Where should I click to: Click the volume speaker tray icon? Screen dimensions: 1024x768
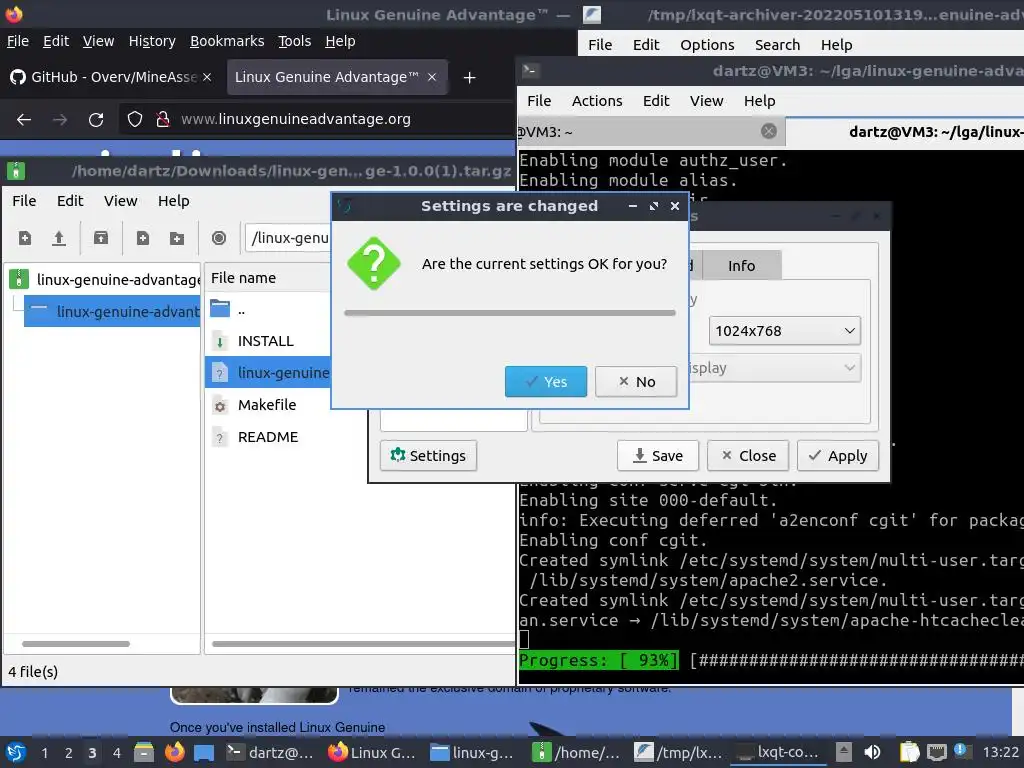coord(872,752)
